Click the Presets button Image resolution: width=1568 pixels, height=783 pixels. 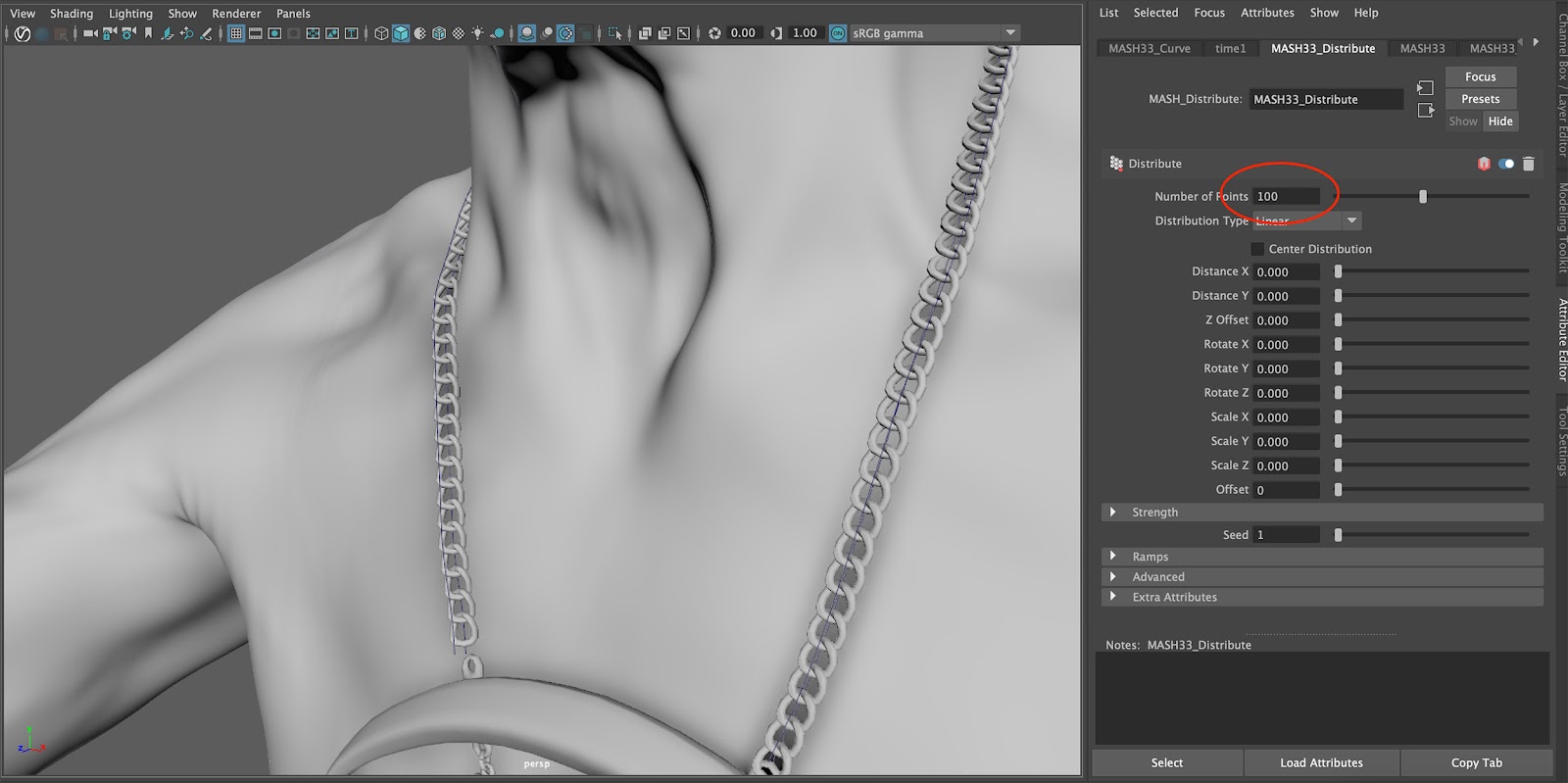tap(1480, 99)
